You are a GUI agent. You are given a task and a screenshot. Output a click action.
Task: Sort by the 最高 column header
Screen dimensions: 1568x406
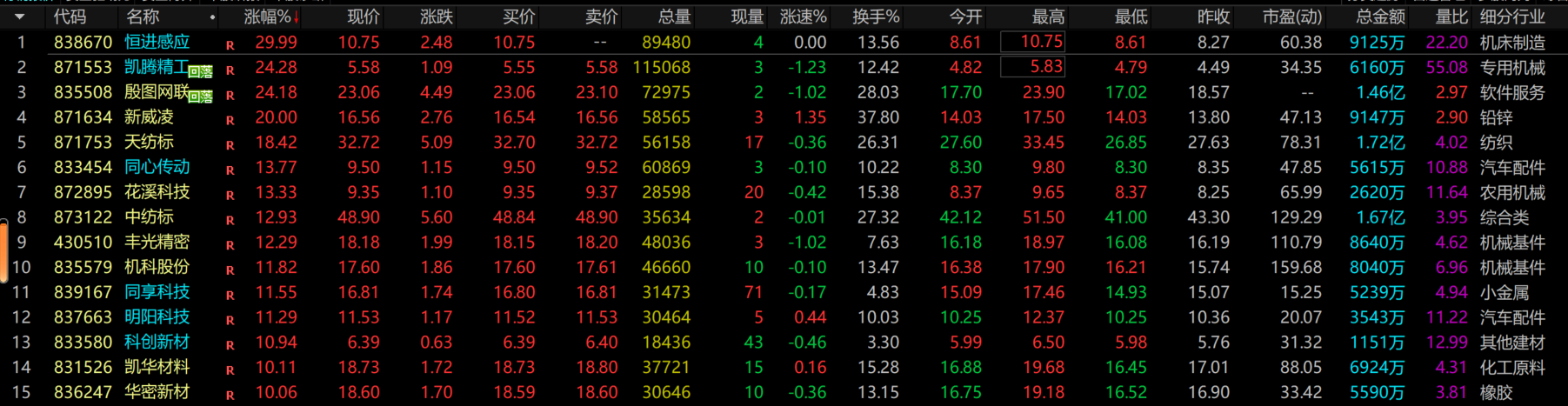click(1048, 17)
